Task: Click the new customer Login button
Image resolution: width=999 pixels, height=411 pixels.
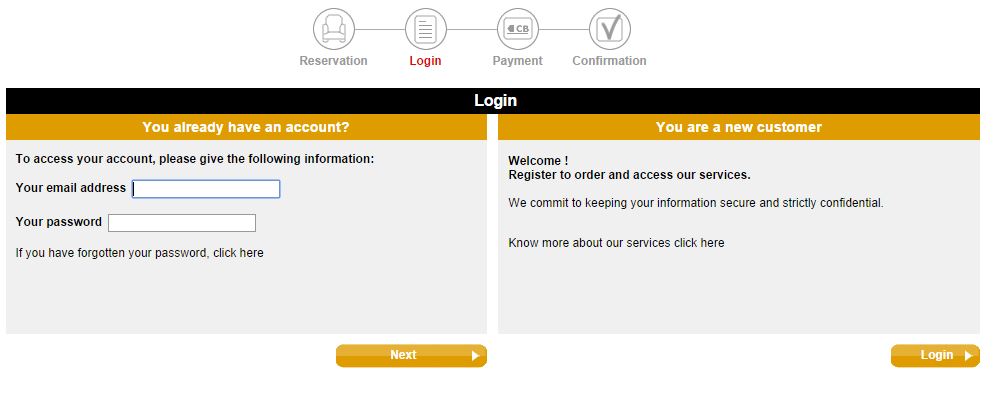Action: click(935, 356)
